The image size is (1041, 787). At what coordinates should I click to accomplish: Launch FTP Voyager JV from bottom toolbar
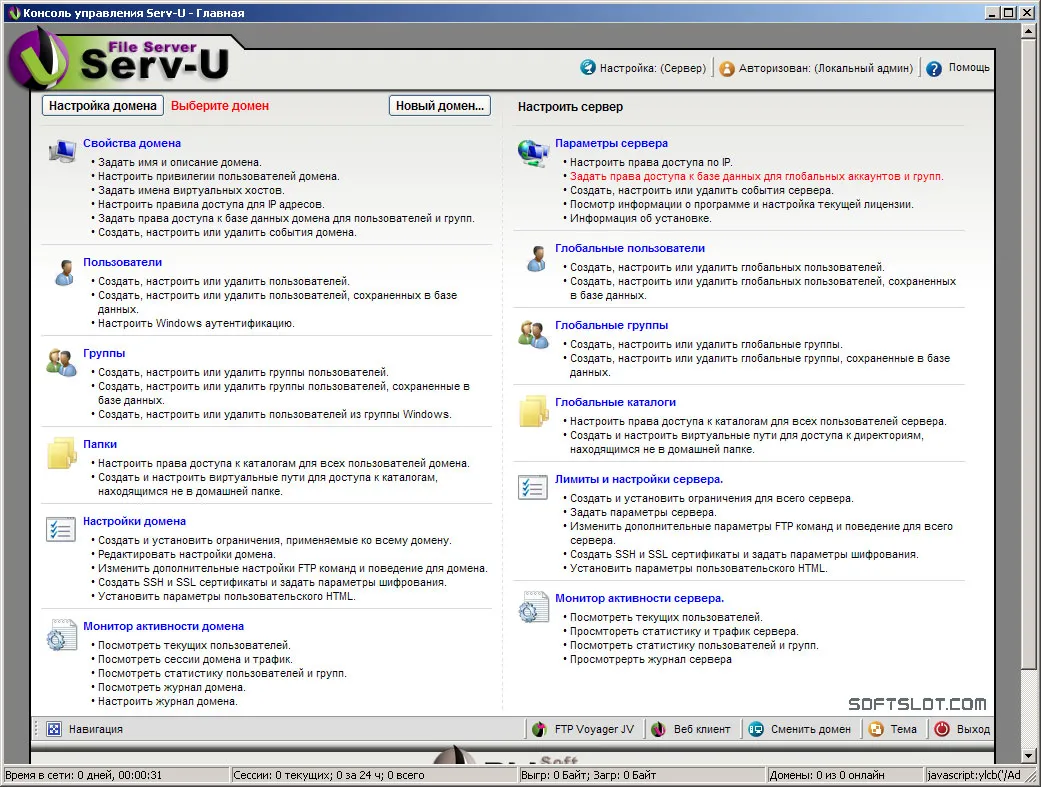coord(584,729)
